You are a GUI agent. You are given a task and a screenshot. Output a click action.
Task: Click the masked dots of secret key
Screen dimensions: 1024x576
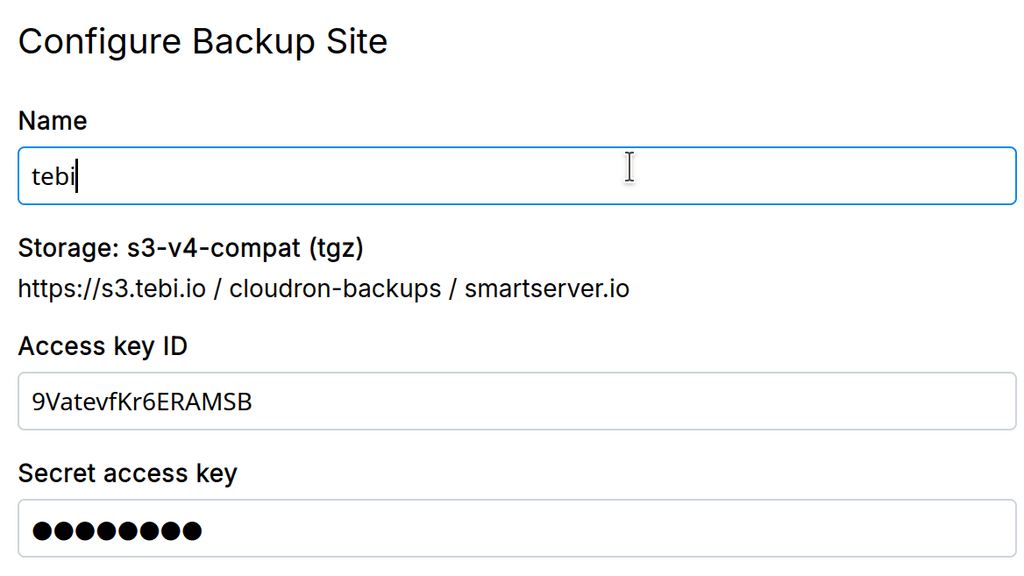click(116, 530)
